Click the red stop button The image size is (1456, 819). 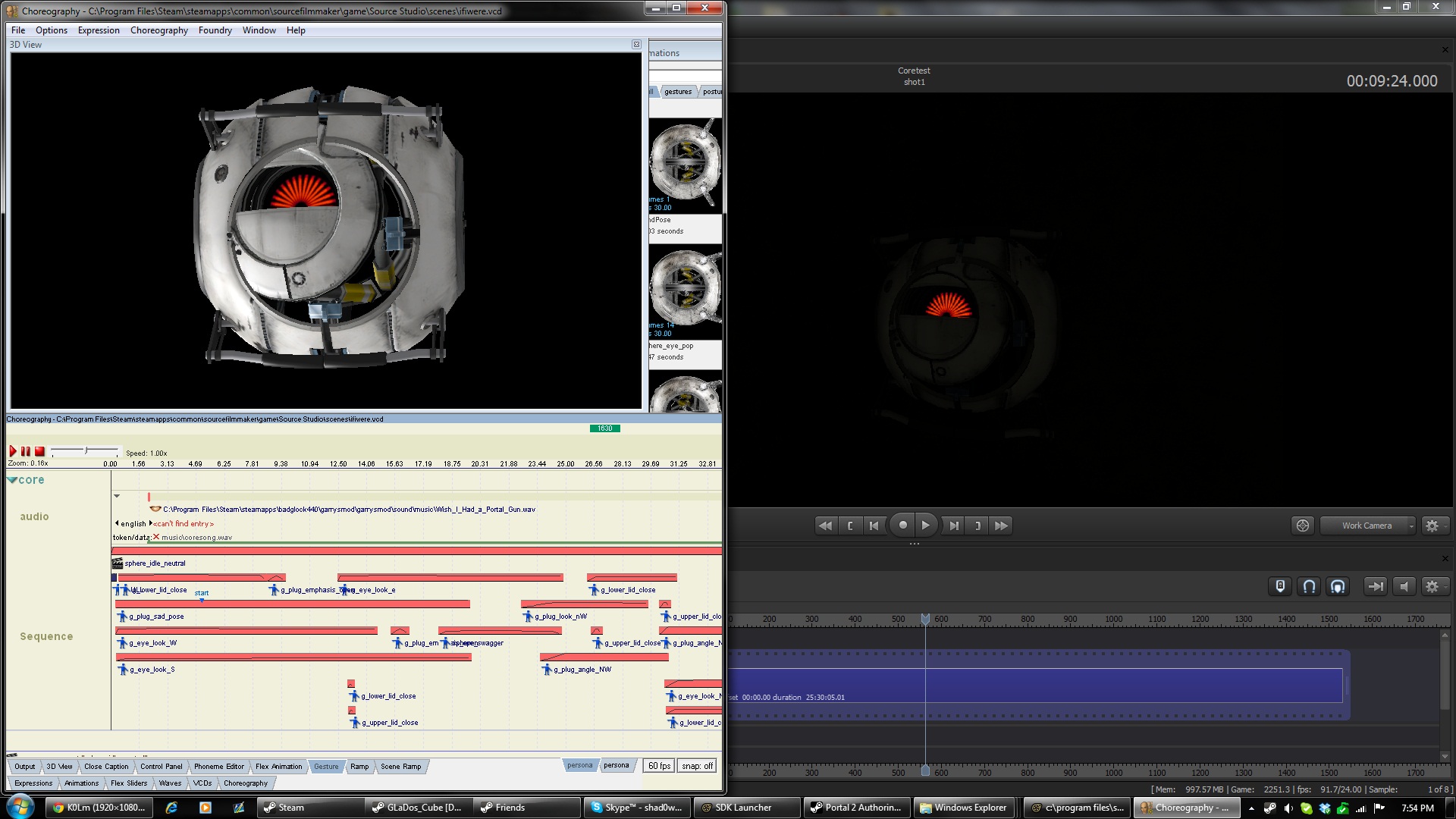coord(40,451)
